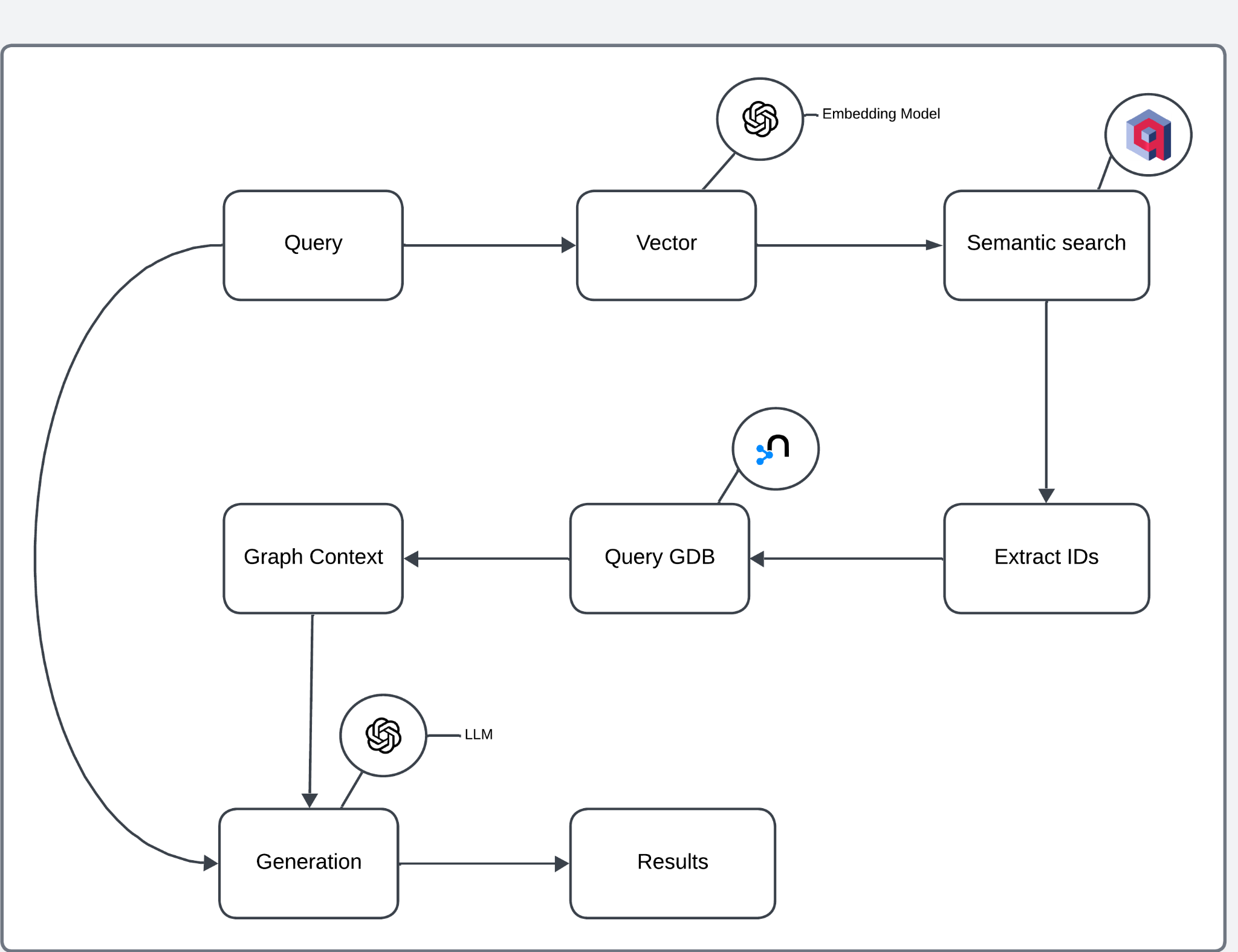Click the LLM text label
Viewport: 1238px width, 952px height.
478,734
